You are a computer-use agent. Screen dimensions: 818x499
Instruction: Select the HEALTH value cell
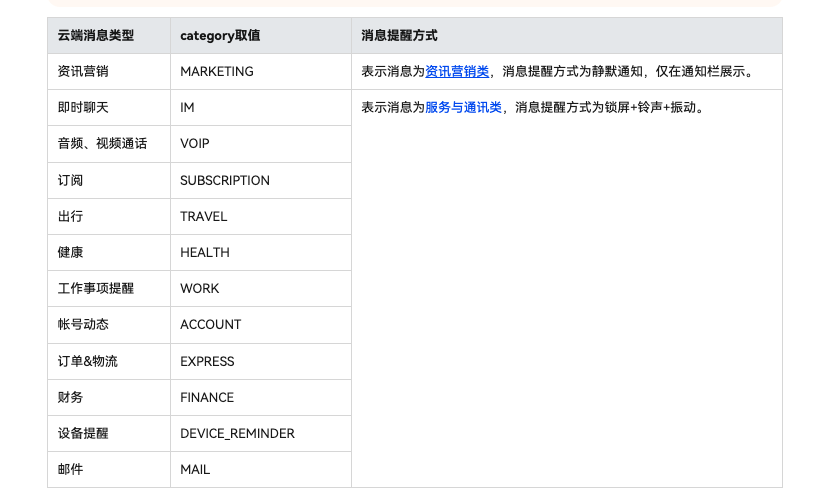[261, 252]
